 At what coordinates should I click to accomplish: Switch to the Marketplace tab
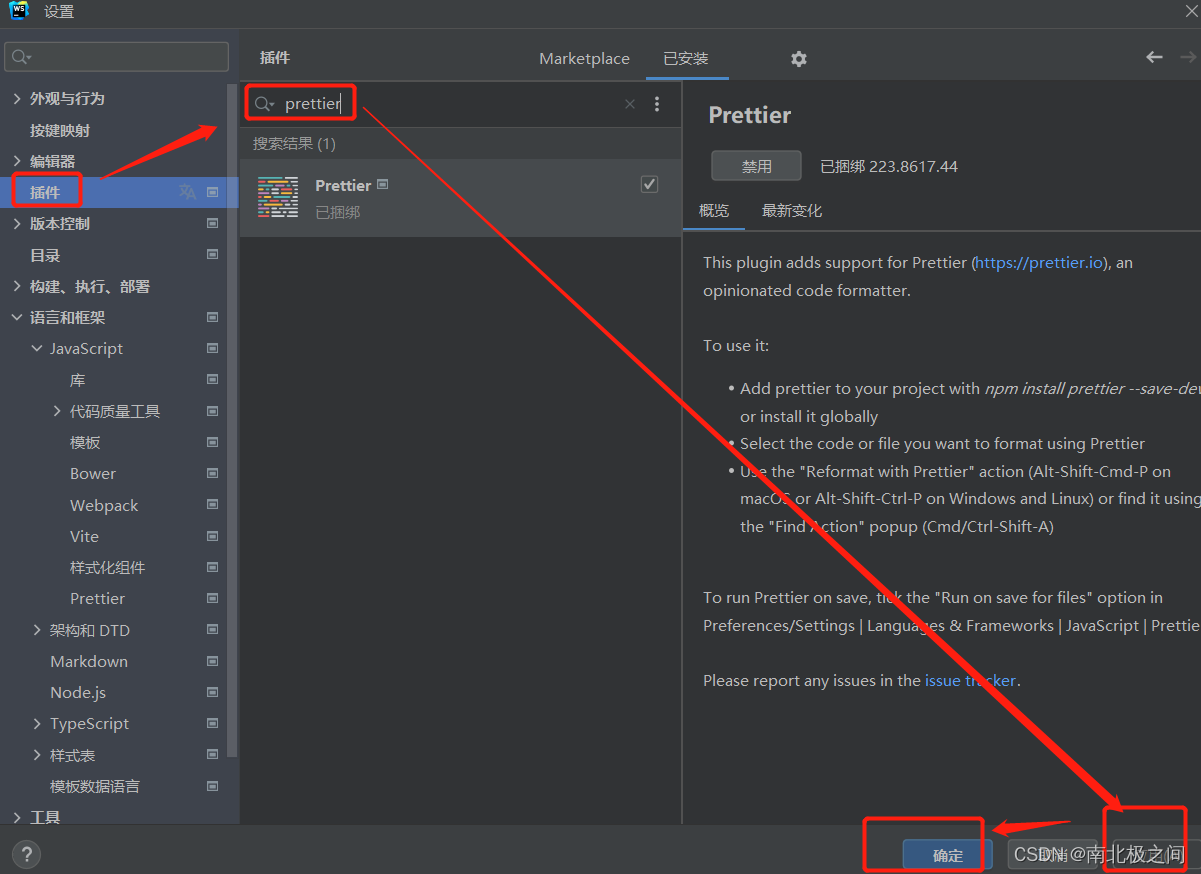[584, 59]
